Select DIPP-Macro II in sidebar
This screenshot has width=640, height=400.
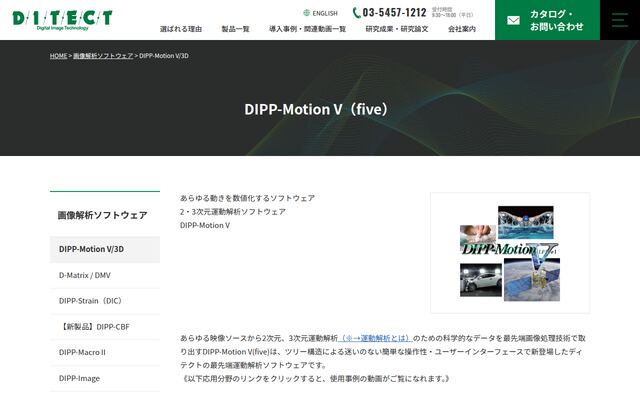point(105,353)
